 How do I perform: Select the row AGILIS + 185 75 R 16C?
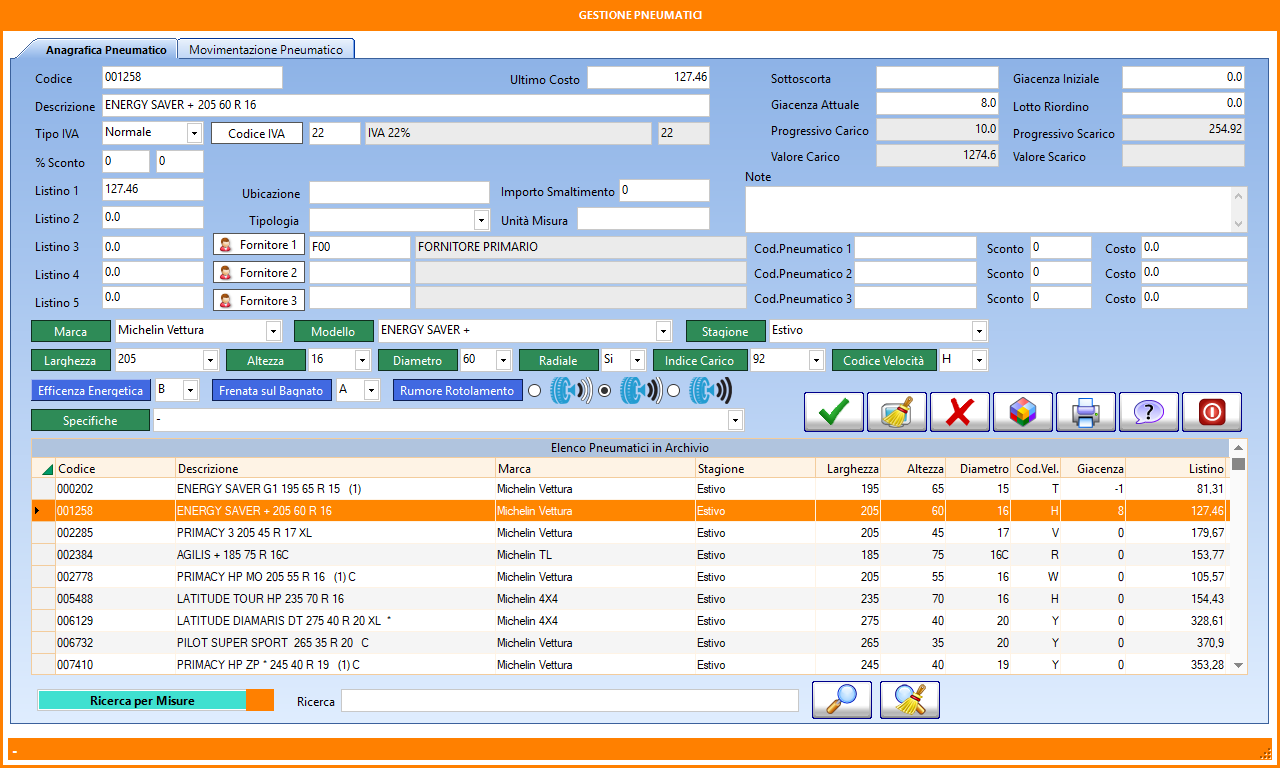pyautogui.click(x=630, y=555)
